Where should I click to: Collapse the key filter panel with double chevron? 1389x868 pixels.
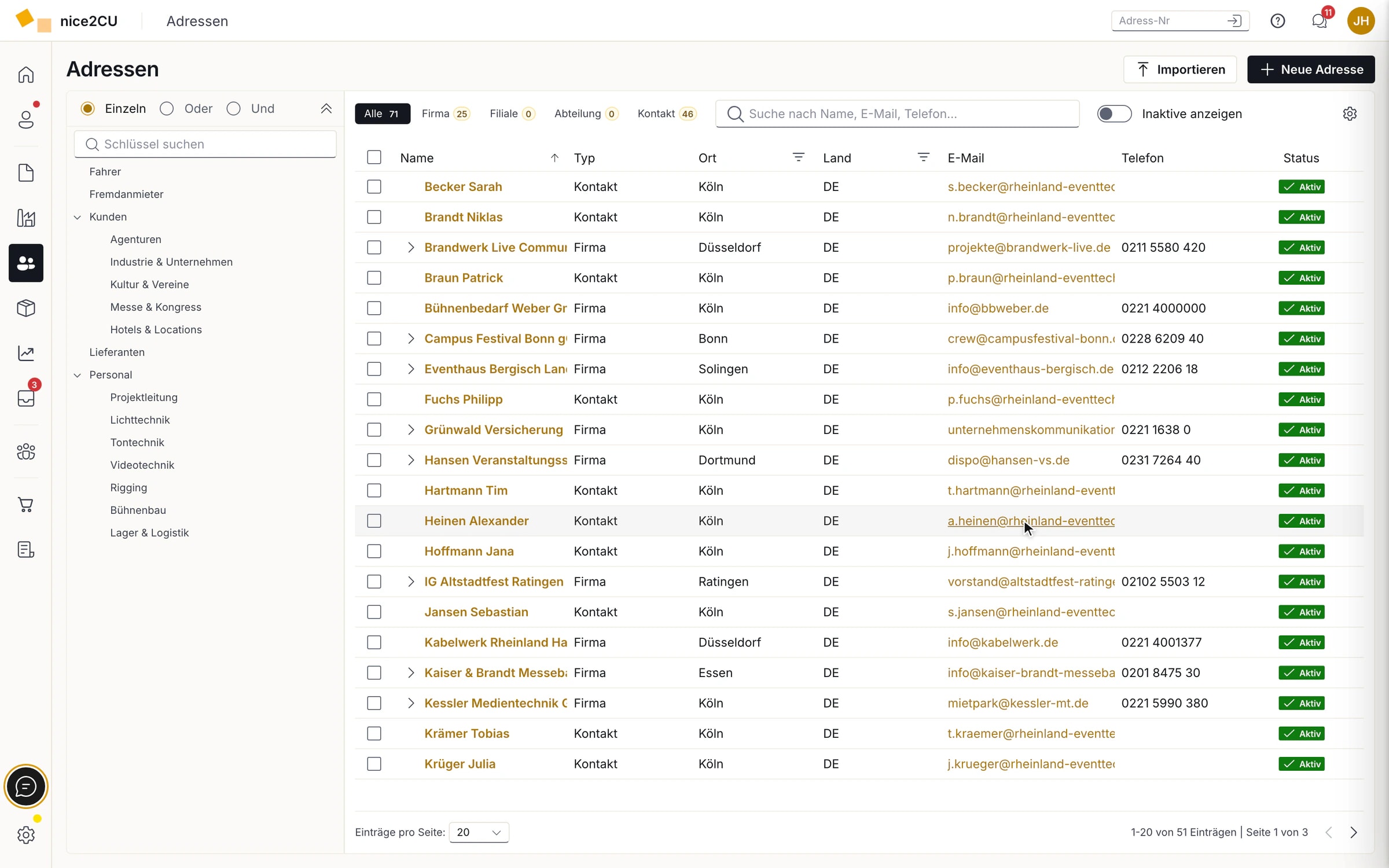coord(326,109)
